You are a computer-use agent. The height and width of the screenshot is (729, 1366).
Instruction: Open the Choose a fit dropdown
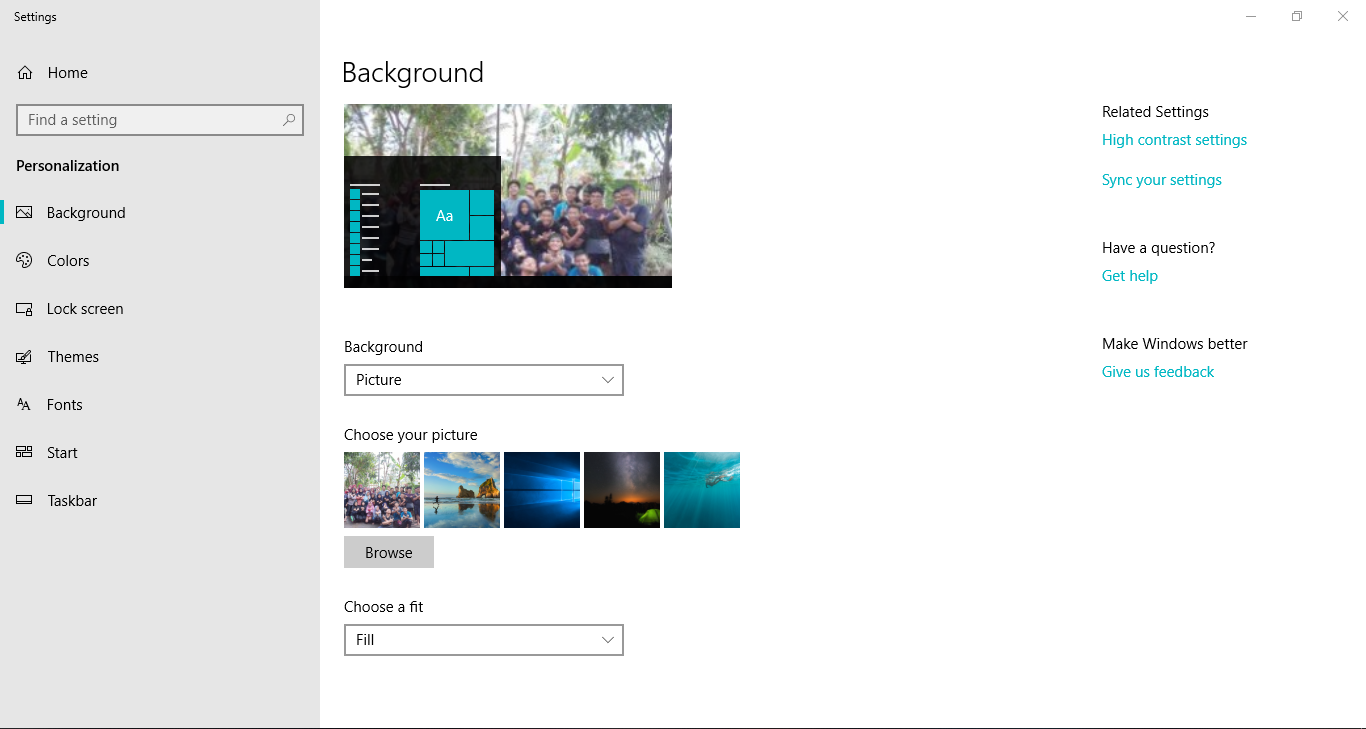(x=484, y=640)
